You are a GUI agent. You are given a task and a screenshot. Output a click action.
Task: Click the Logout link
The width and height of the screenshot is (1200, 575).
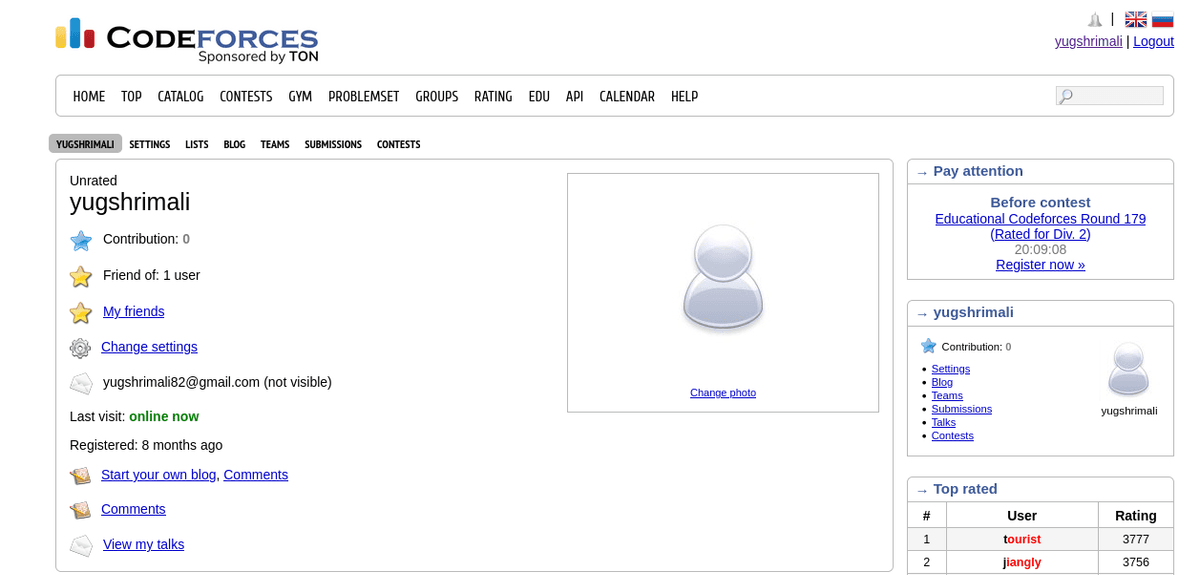pyautogui.click(x=1153, y=41)
